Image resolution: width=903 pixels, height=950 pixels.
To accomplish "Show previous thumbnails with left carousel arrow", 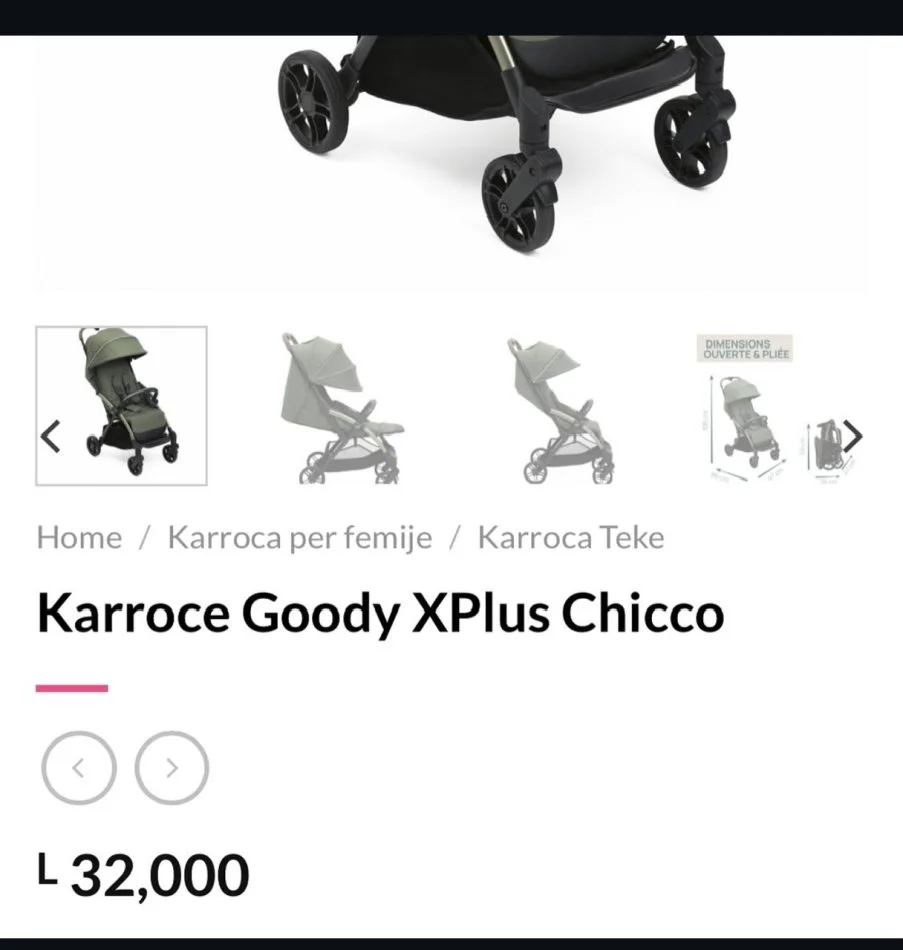I will pos(50,436).
